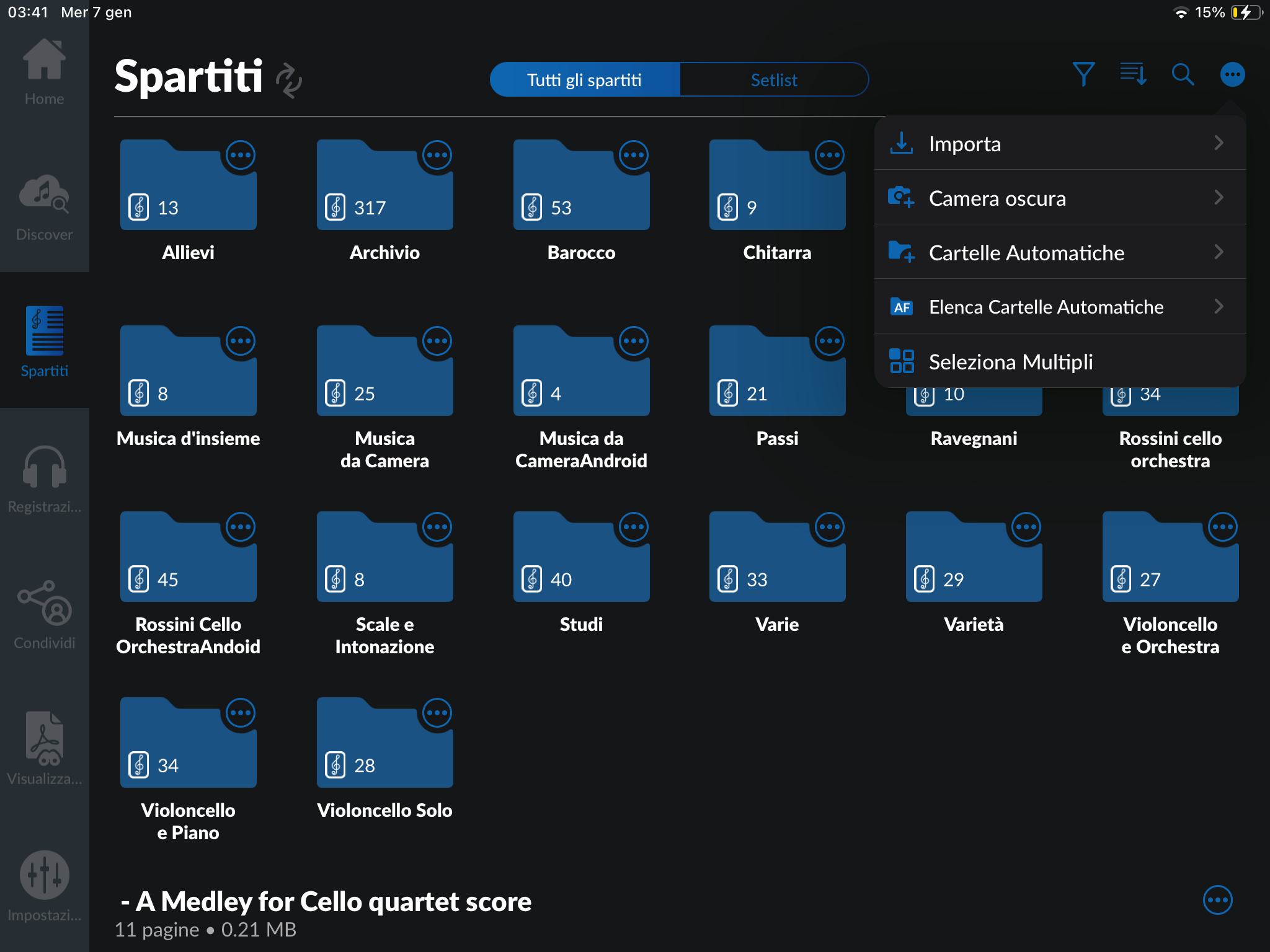This screenshot has width=1270, height=952.
Task: Switch to Setlist segment
Action: pos(773,80)
